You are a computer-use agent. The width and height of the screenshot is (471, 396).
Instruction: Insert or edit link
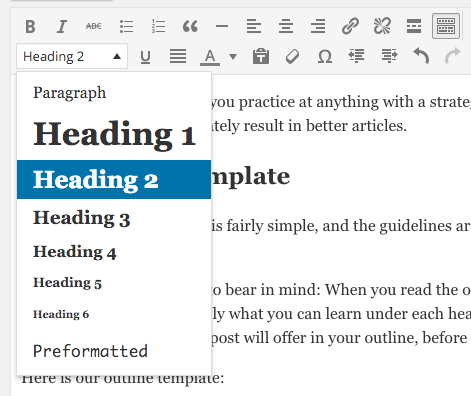coord(350,26)
